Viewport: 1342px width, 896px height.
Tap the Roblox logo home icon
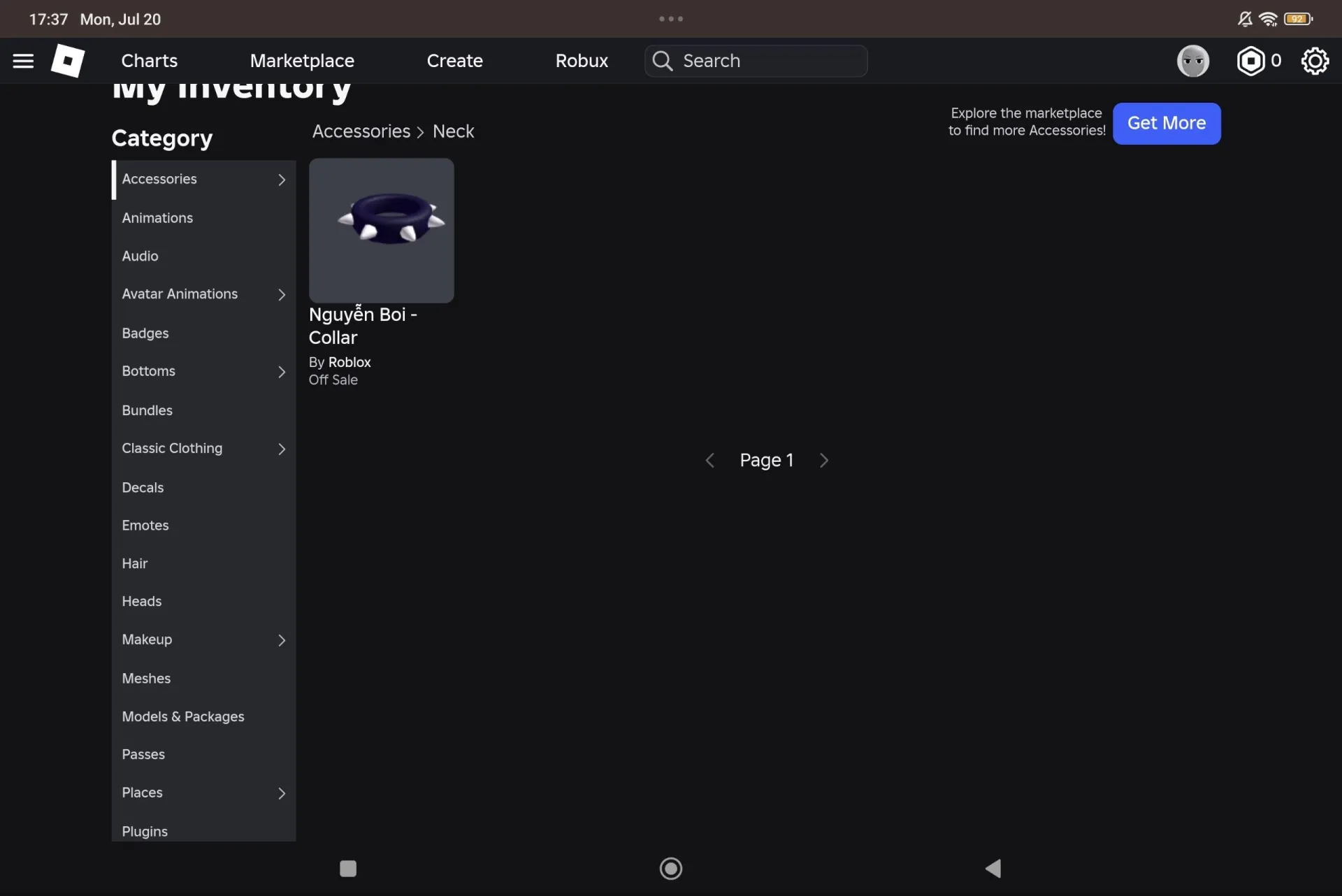68,61
